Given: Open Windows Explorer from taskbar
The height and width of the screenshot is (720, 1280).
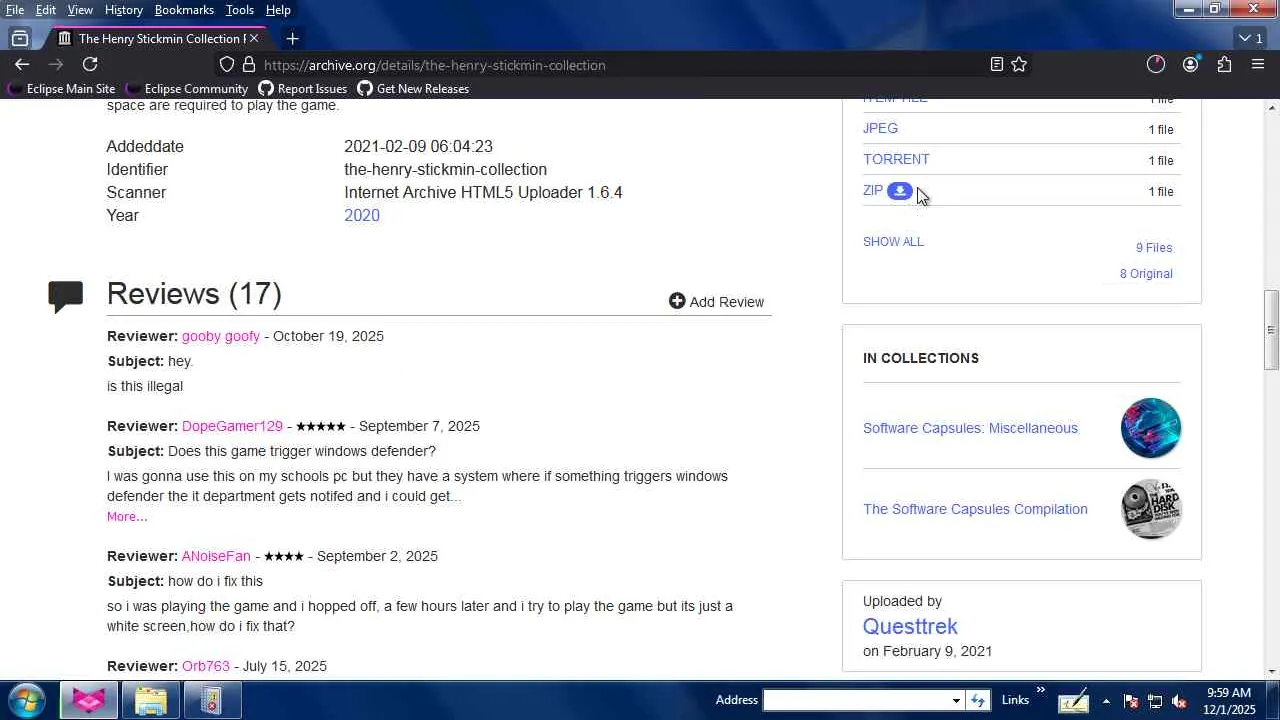Looking at the screenshot, I should [x=151, y=700].
